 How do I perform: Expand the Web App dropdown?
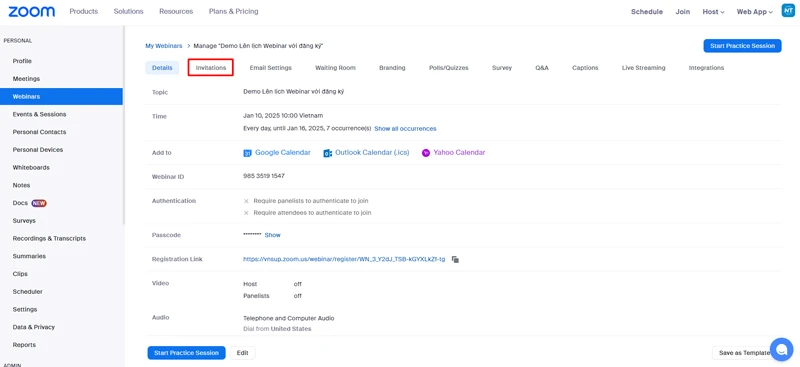tap(755, 12)
